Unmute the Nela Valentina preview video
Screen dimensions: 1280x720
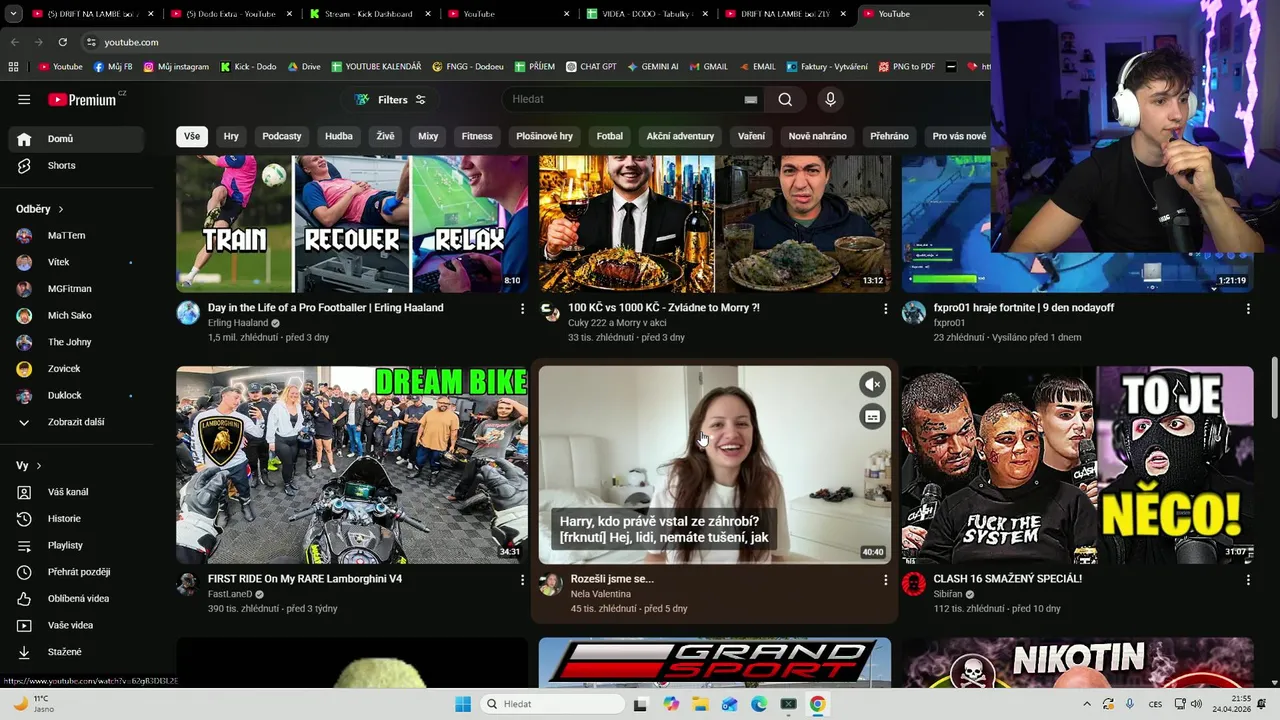(872, 384)
